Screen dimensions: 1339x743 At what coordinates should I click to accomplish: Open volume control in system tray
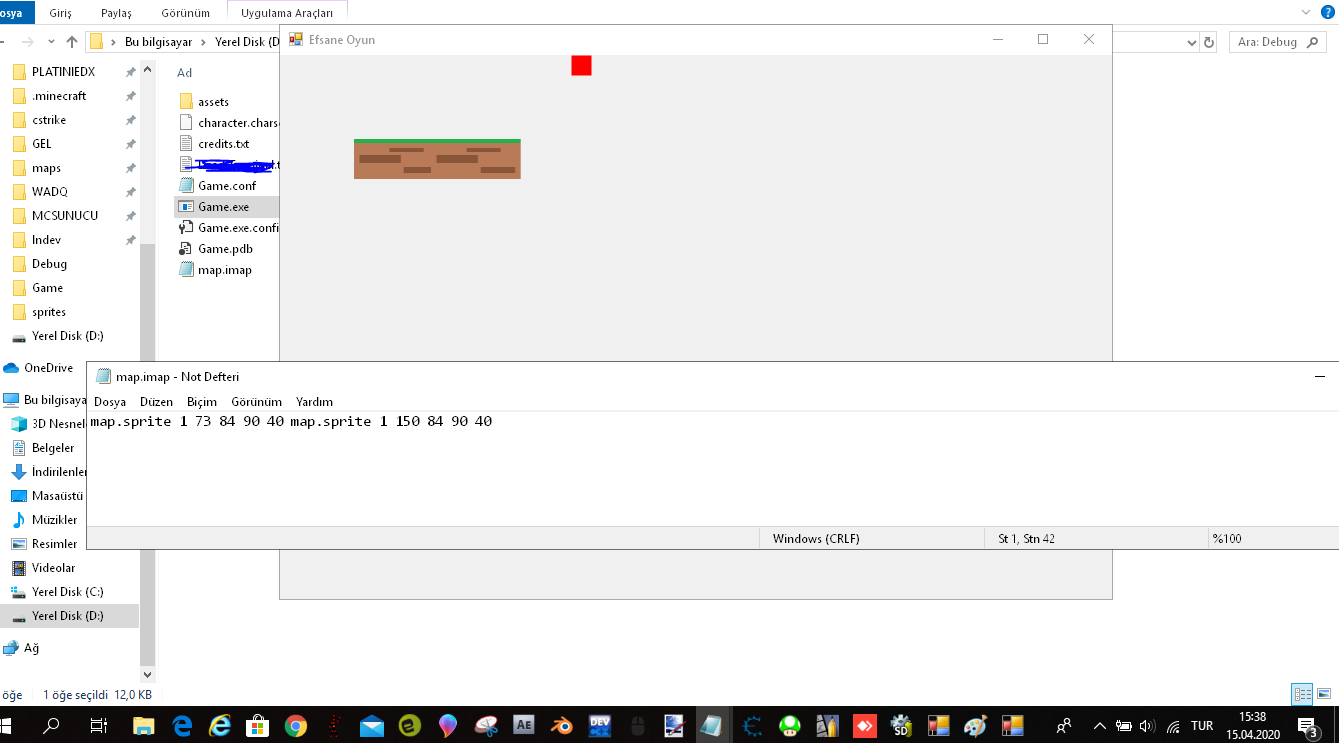[x=1147, y=726]
